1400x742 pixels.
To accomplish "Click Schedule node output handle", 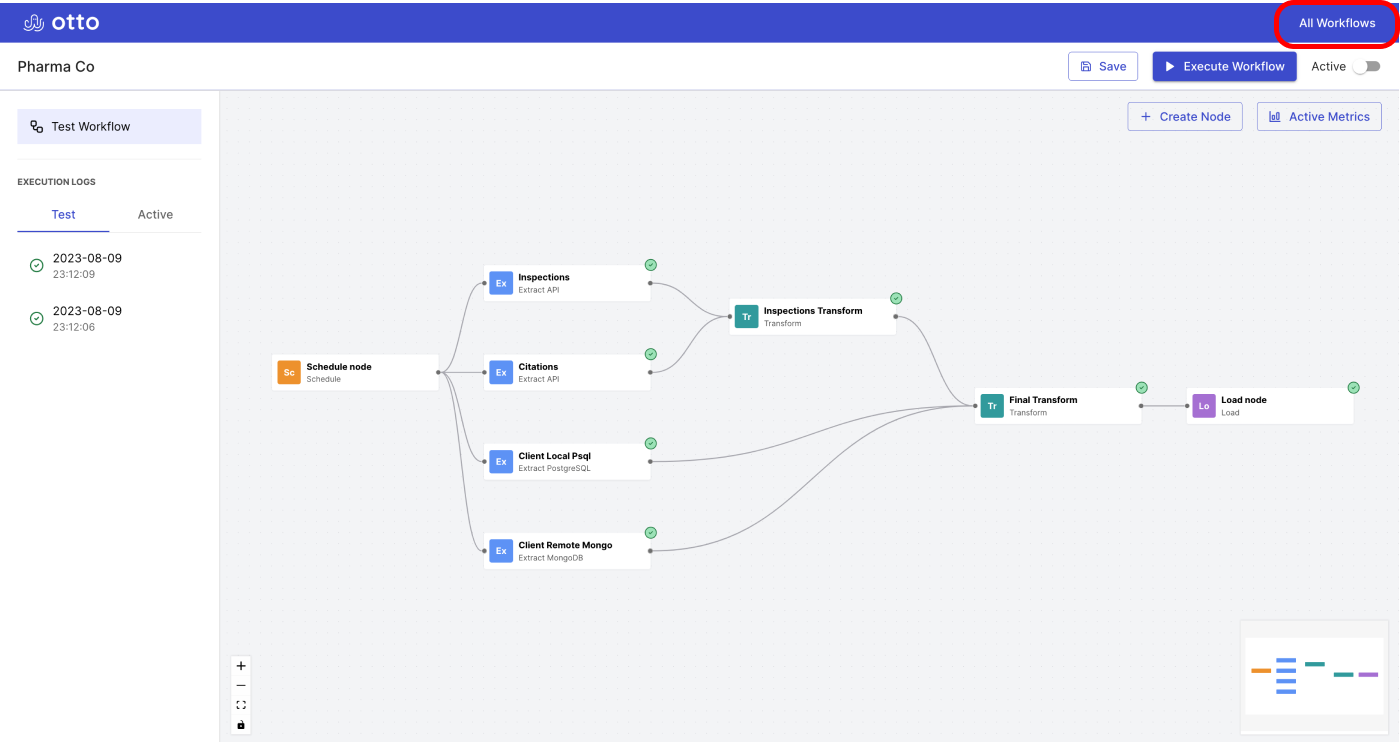I will pyautogui.click(x=439, y=372).
